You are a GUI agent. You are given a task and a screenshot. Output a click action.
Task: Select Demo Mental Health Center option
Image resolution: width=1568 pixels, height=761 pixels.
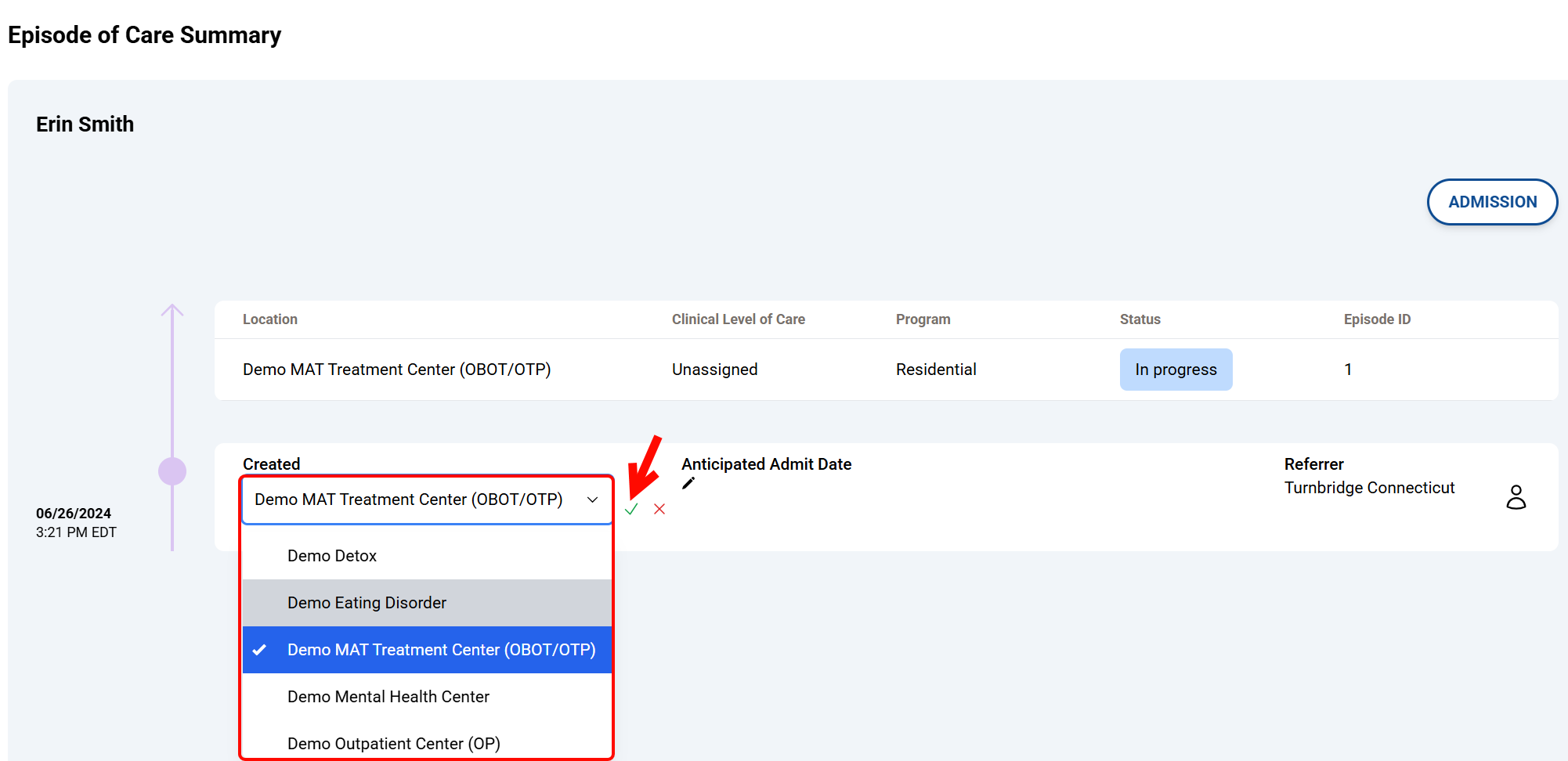[388, 697]
